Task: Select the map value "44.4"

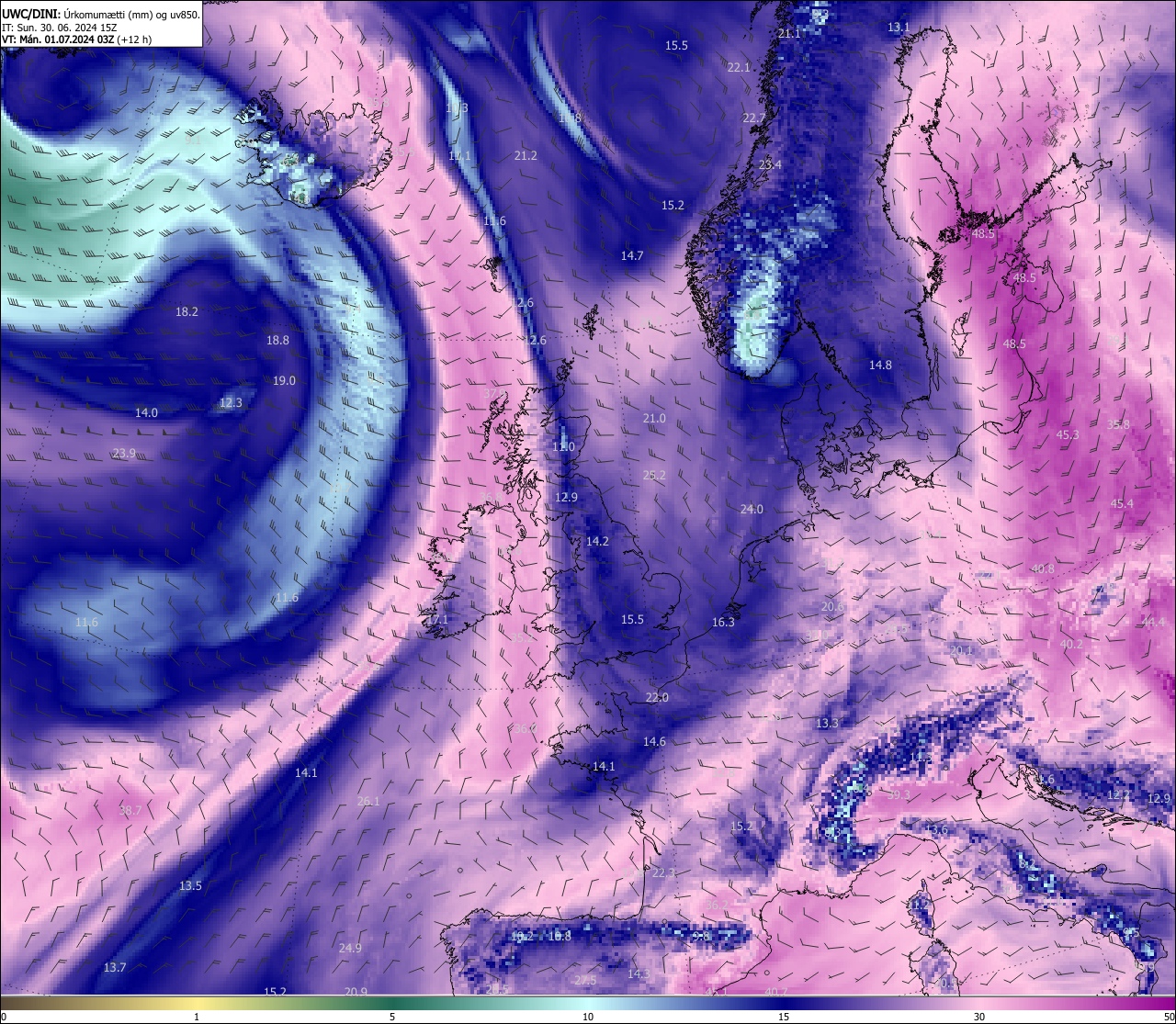Action: (x=1153, y=623)
